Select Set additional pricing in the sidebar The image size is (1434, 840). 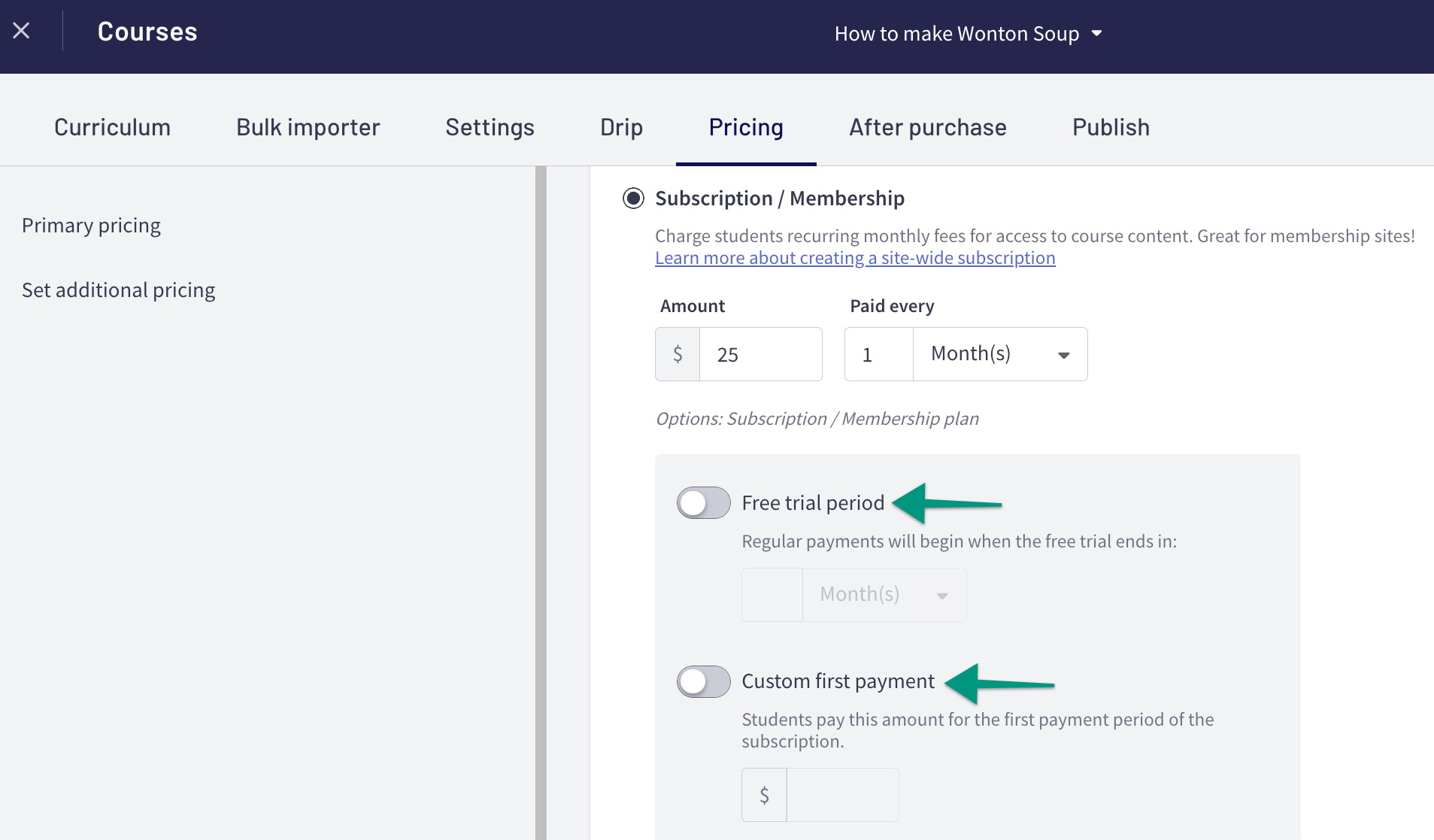pyautogui.click(x=118, y=290)
